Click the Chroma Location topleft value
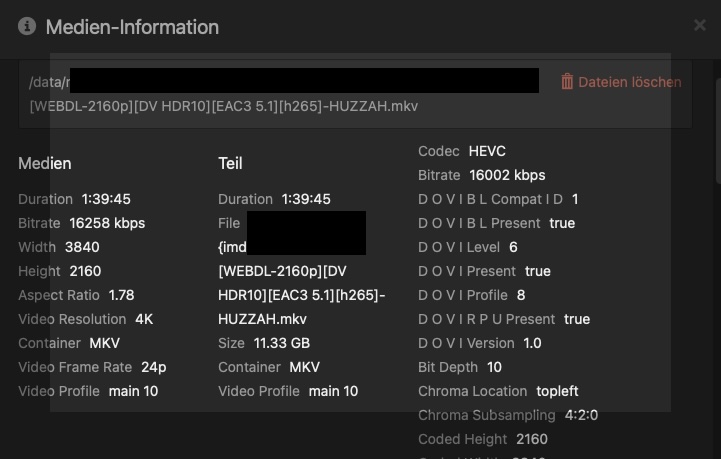 pos(556,391)
